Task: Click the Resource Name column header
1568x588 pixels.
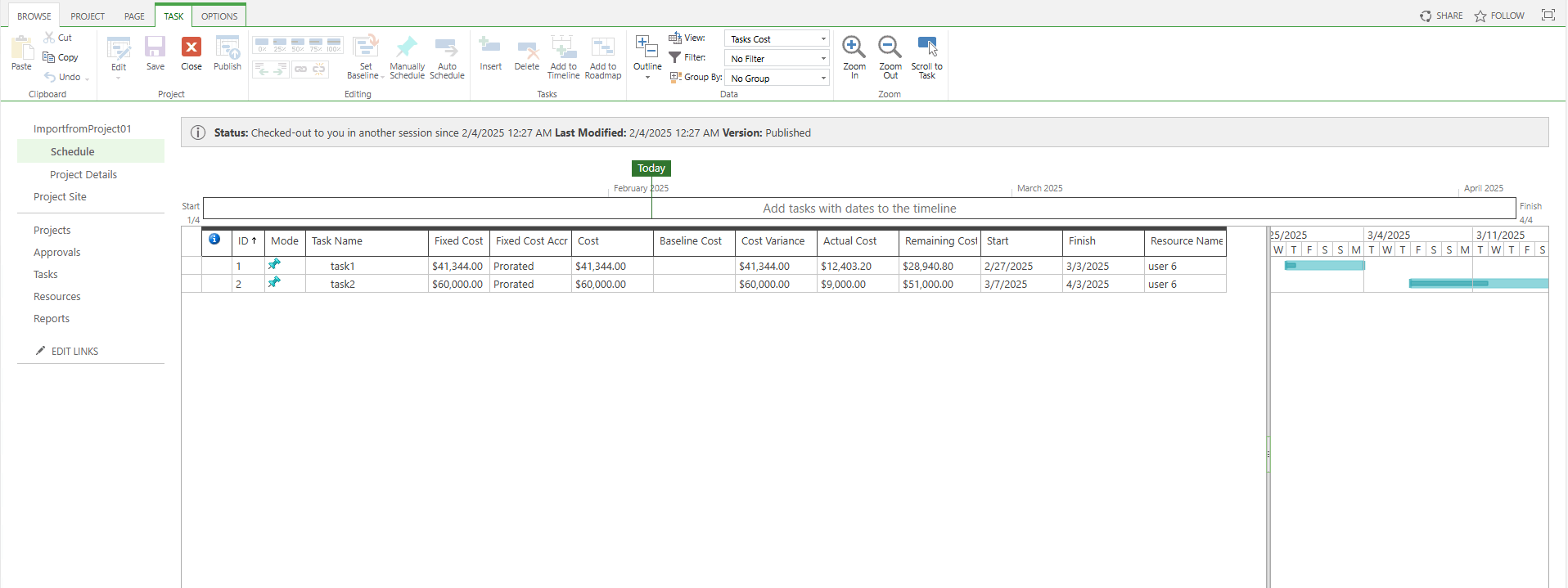Action: click(x=1186, y=241)
